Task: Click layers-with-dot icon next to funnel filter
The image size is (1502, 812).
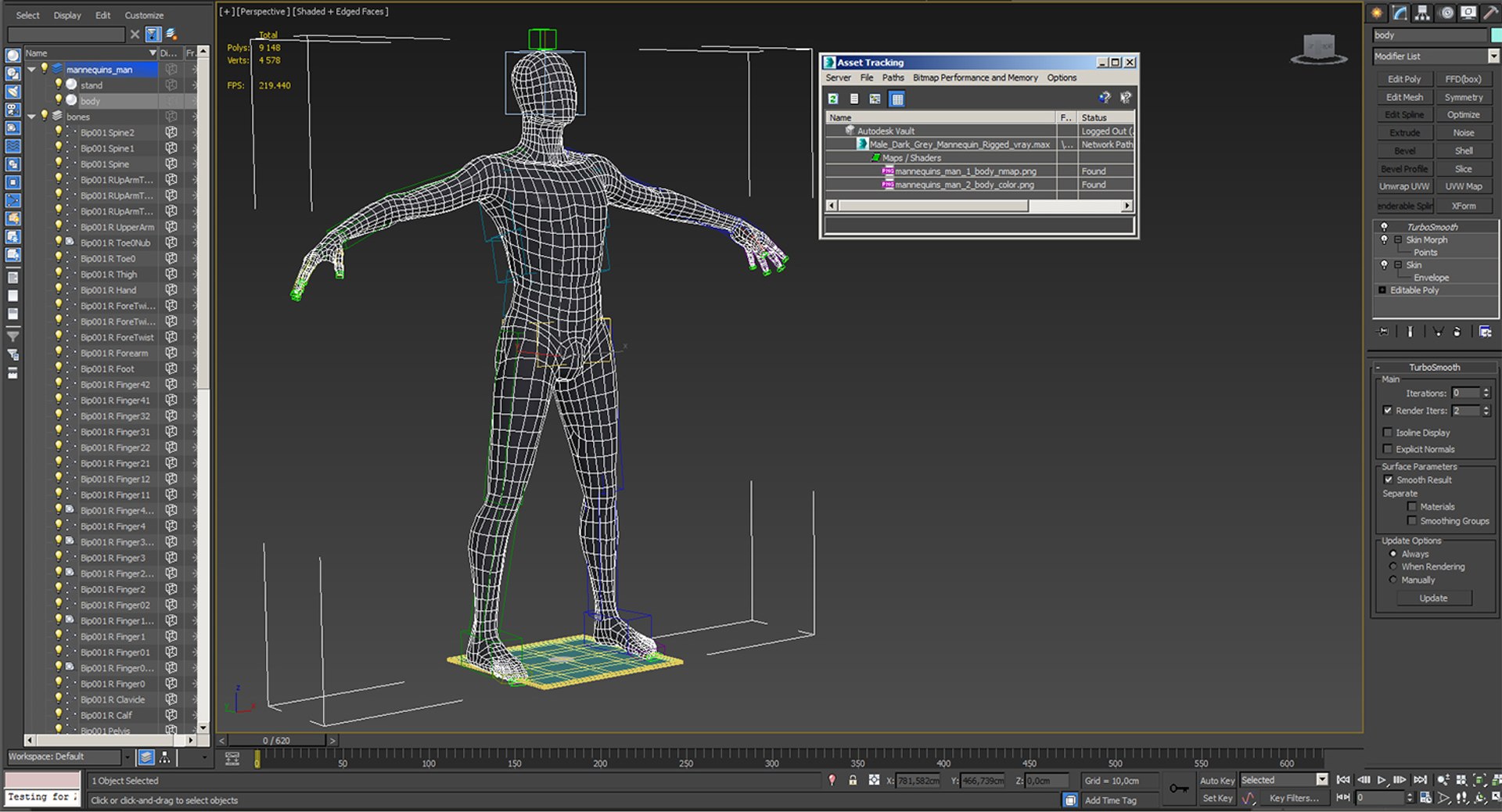Action: tap(171, 34)
